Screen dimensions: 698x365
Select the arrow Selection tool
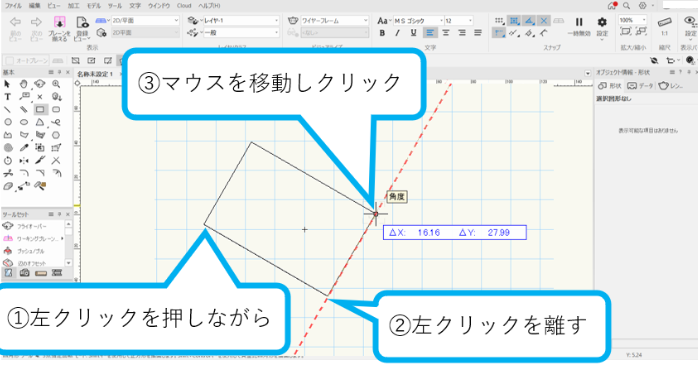point(8,84)
